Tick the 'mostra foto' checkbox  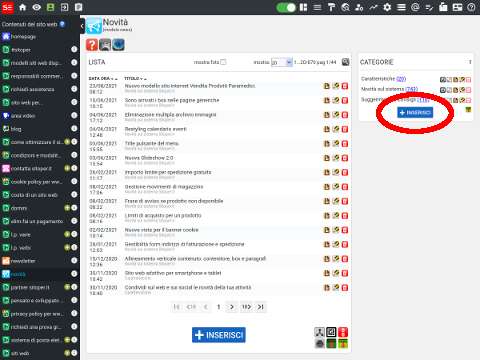(223, 62)
